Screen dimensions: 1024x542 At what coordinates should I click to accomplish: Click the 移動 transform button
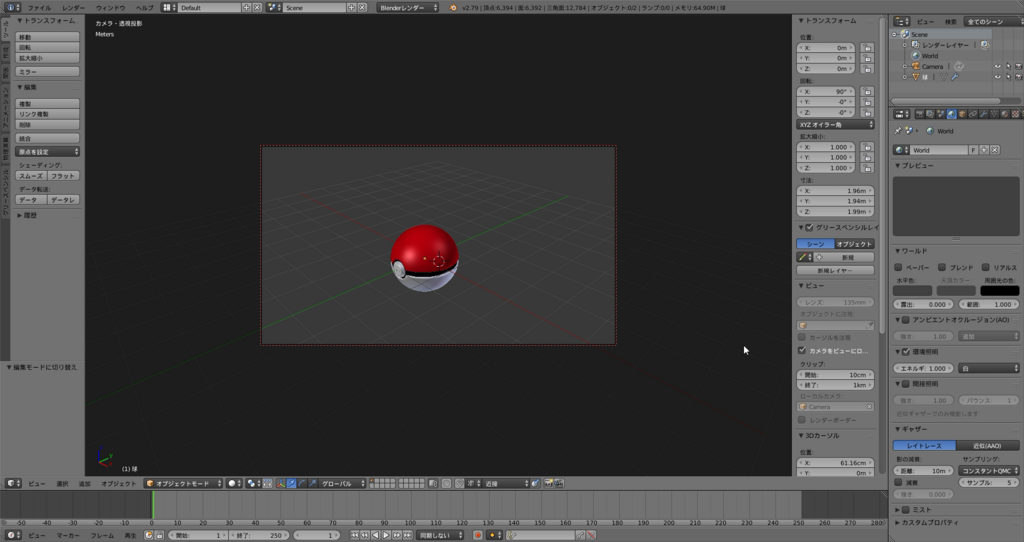tap(47, 37)
